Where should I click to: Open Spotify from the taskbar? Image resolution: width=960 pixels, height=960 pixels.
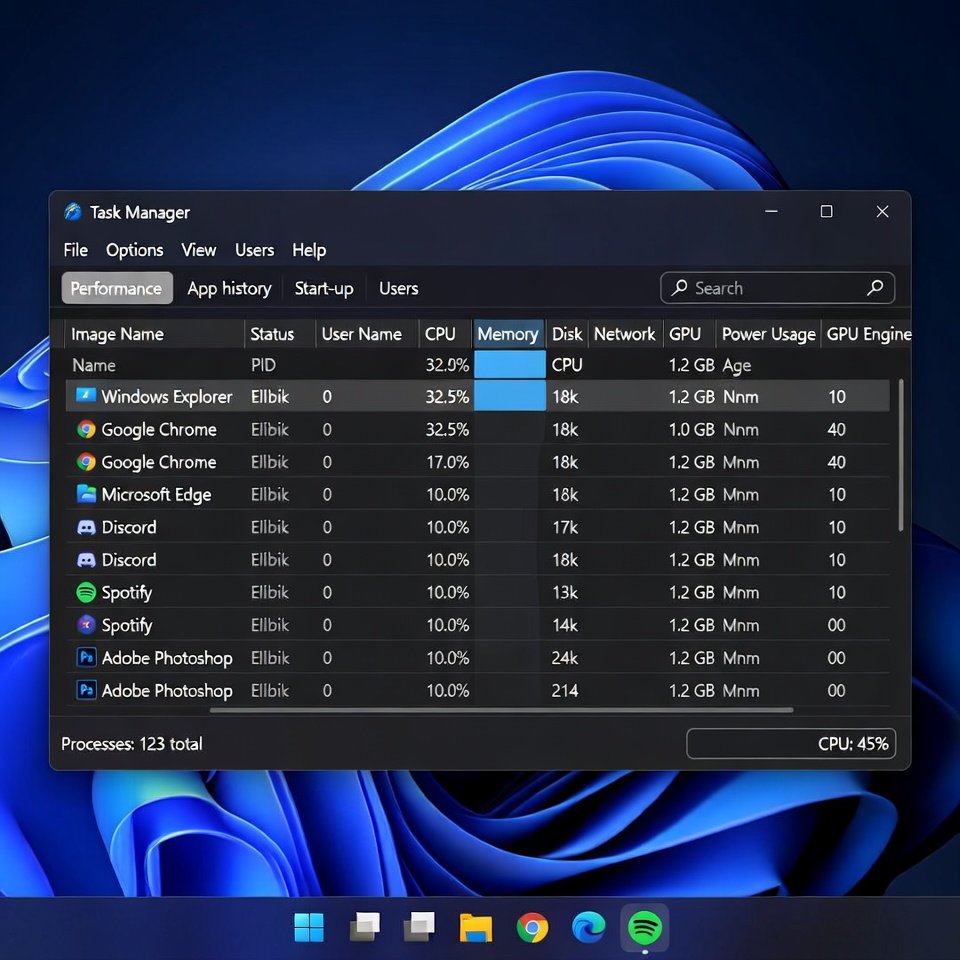point(645,929)
